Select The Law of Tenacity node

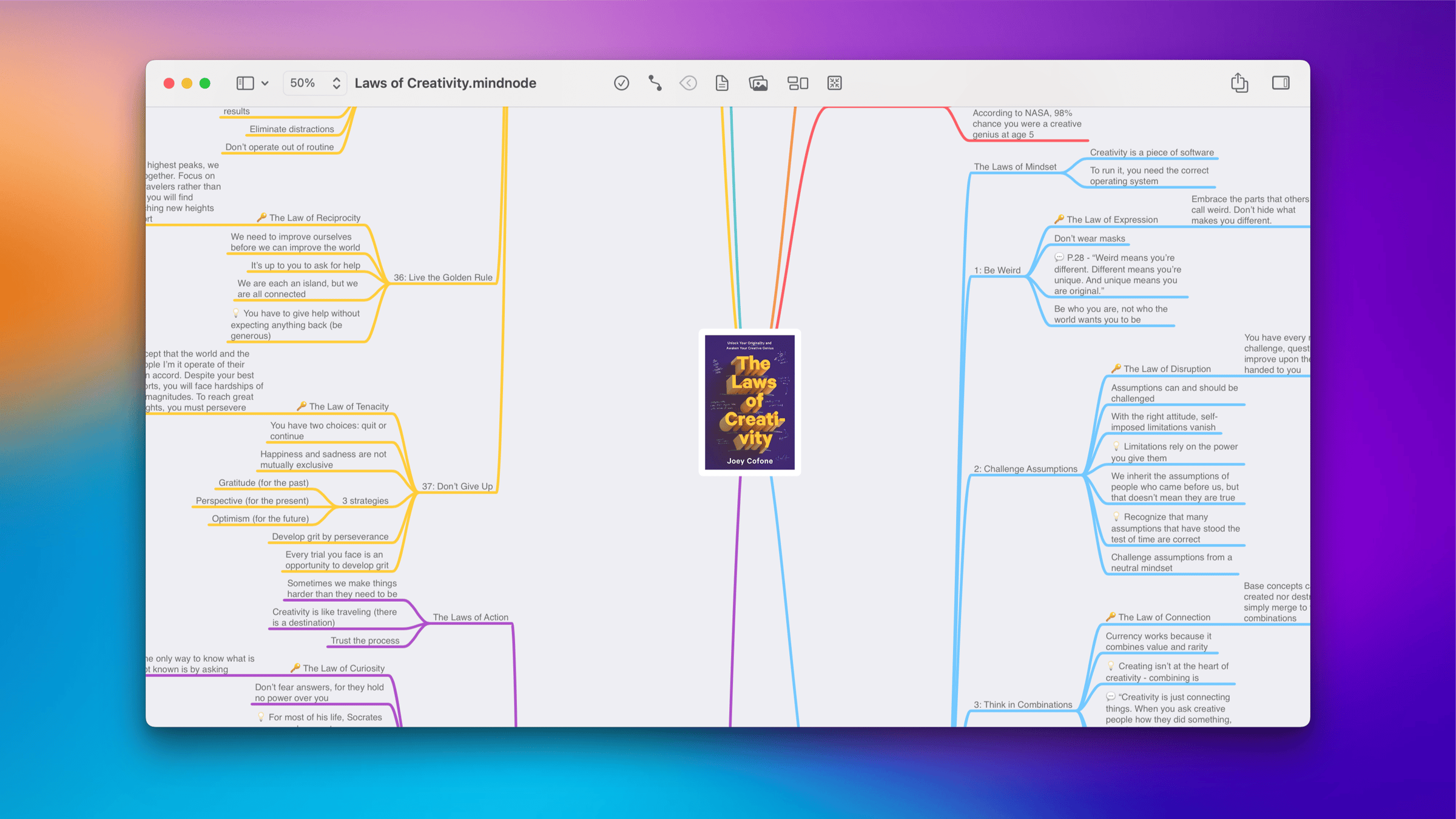[x=343, y=406]
